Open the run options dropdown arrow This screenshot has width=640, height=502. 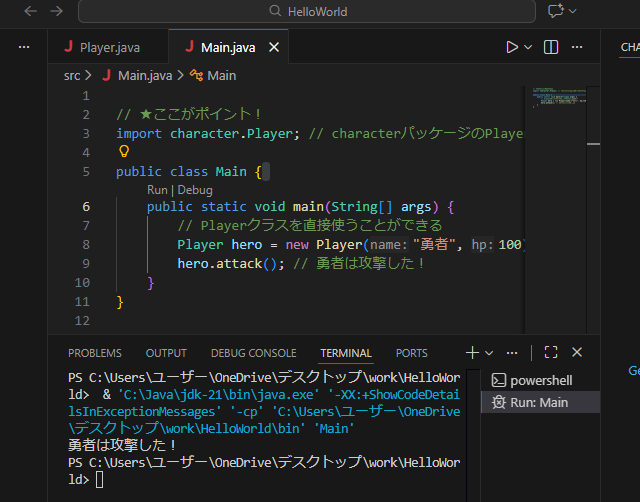click(x=528, y=47)
